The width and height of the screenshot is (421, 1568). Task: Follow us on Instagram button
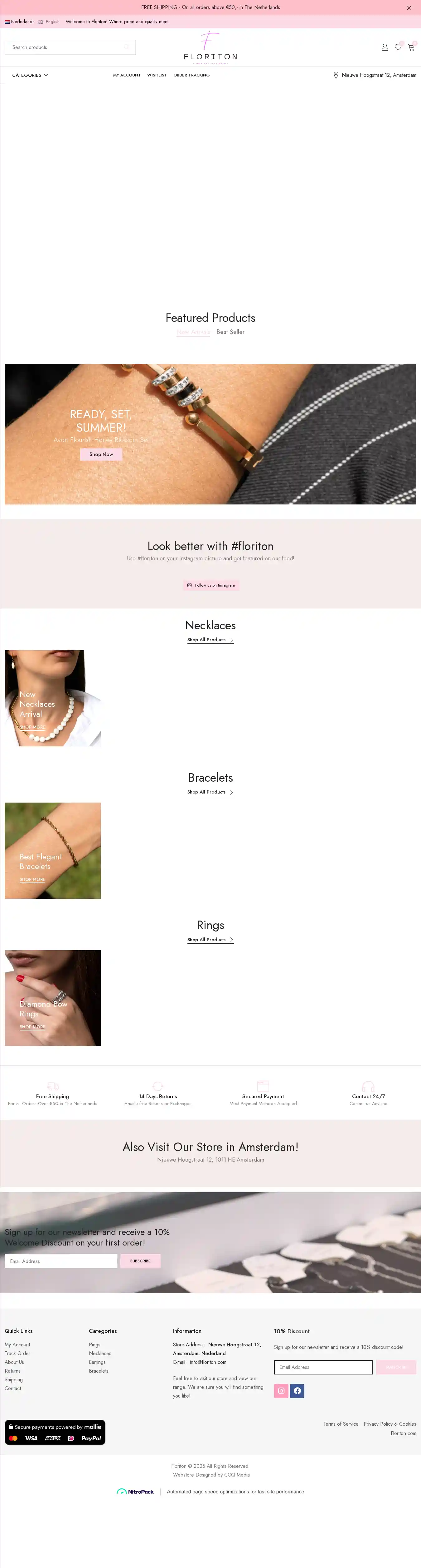211,585
